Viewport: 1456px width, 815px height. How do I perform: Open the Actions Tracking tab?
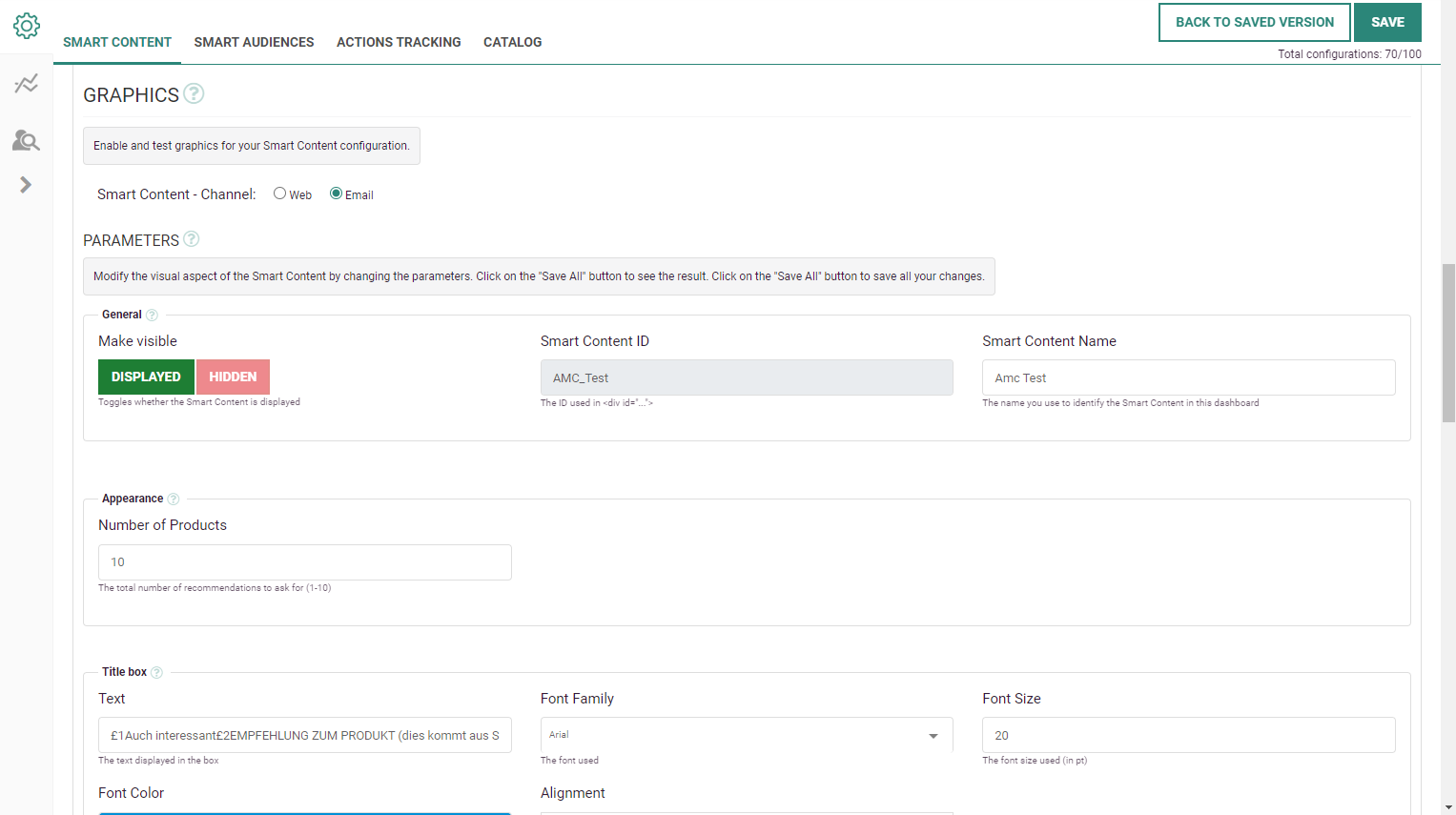[399, 42]
